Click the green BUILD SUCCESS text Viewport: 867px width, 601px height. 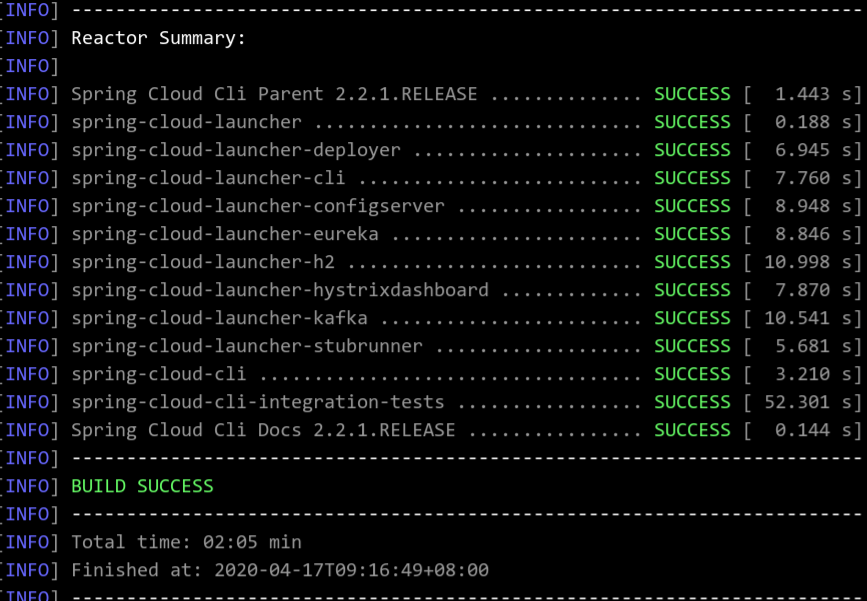(143, 486)
